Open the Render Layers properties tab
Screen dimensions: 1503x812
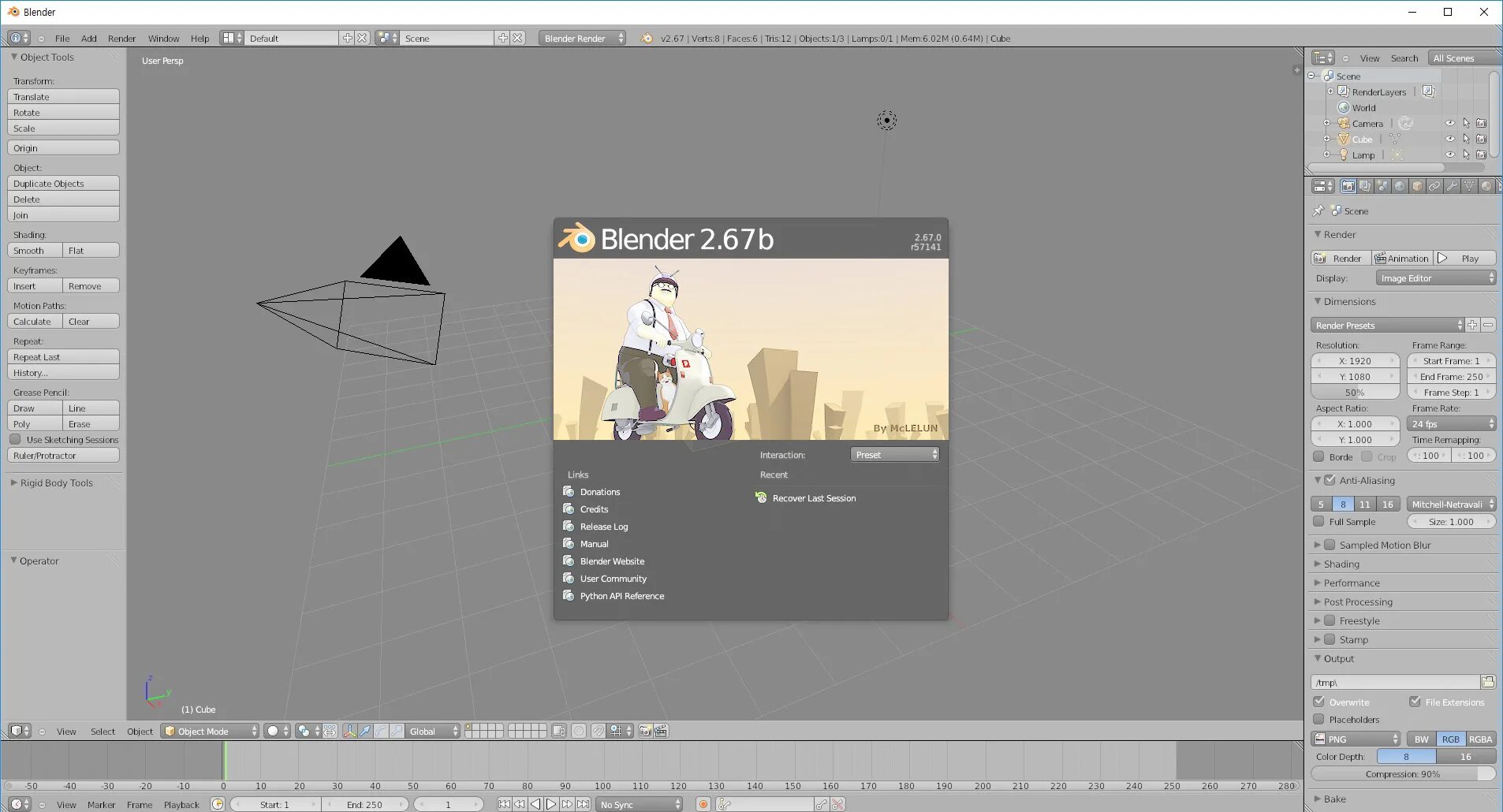coord(1365,187)
